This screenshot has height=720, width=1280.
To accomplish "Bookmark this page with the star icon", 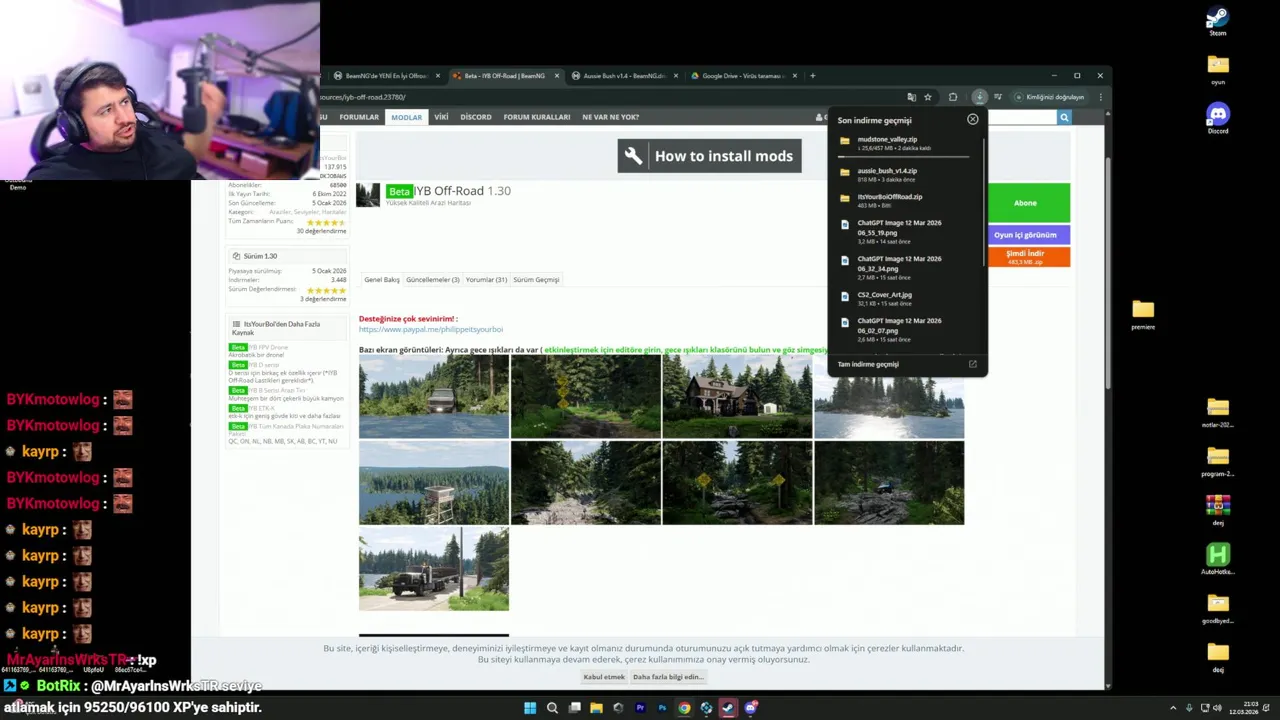I will [928, 97].
